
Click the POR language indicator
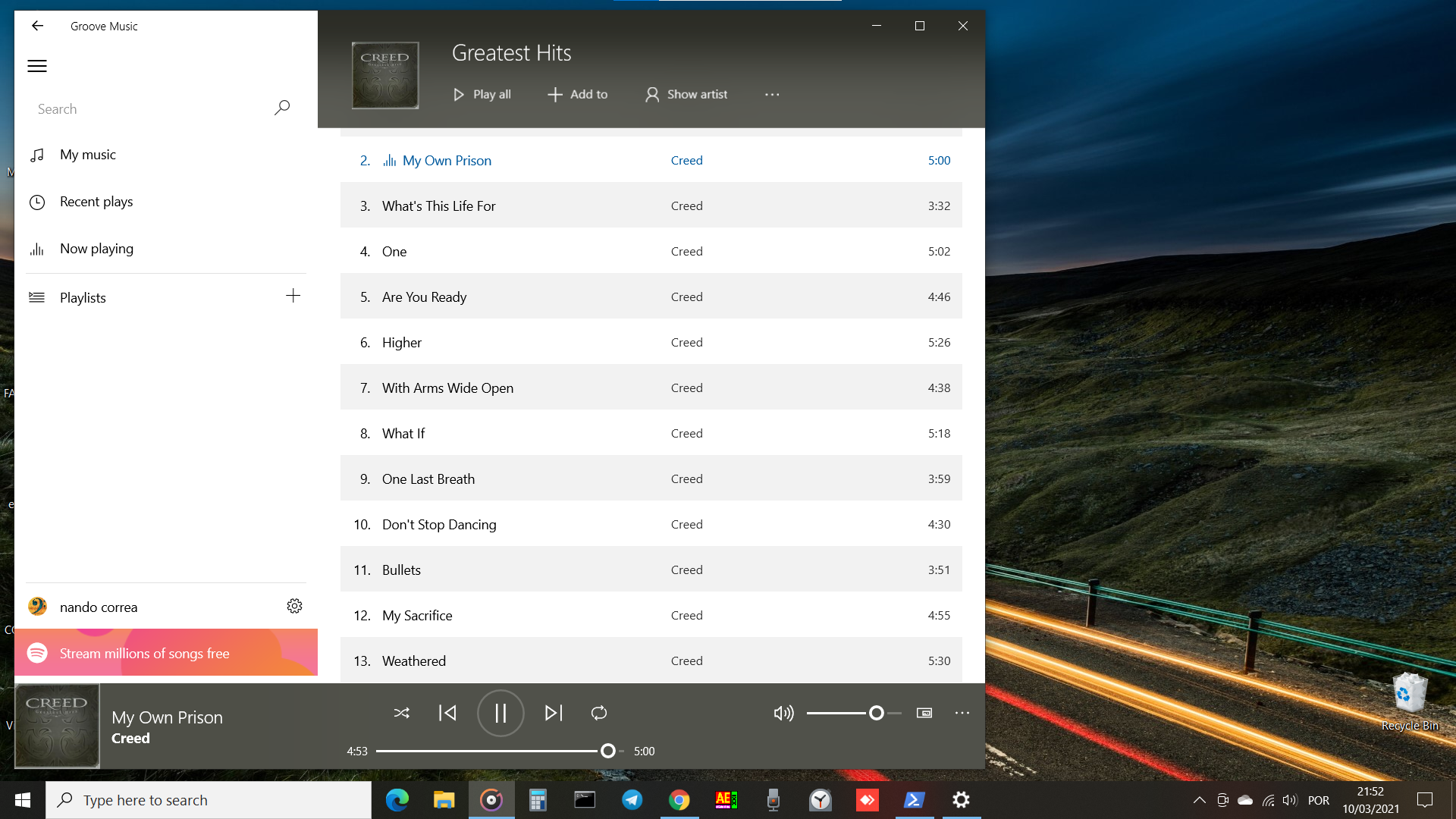pyautogui.click(x=1319, y=800)
